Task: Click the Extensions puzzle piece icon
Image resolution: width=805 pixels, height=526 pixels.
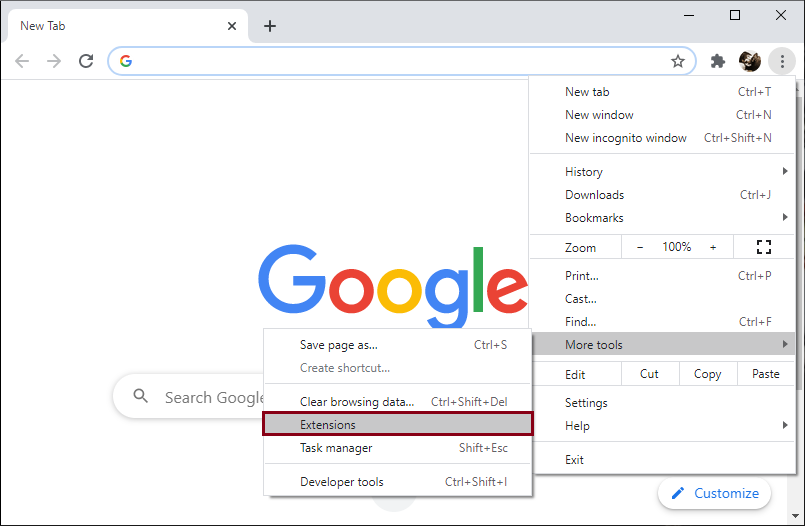Action: pos(717,61)
